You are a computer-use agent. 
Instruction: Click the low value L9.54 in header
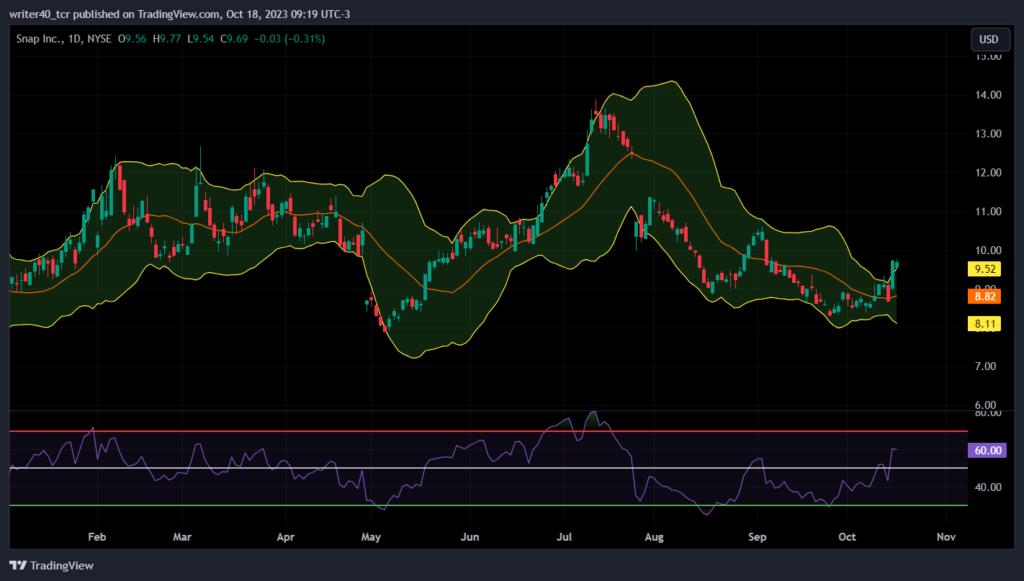click(200, 39)
